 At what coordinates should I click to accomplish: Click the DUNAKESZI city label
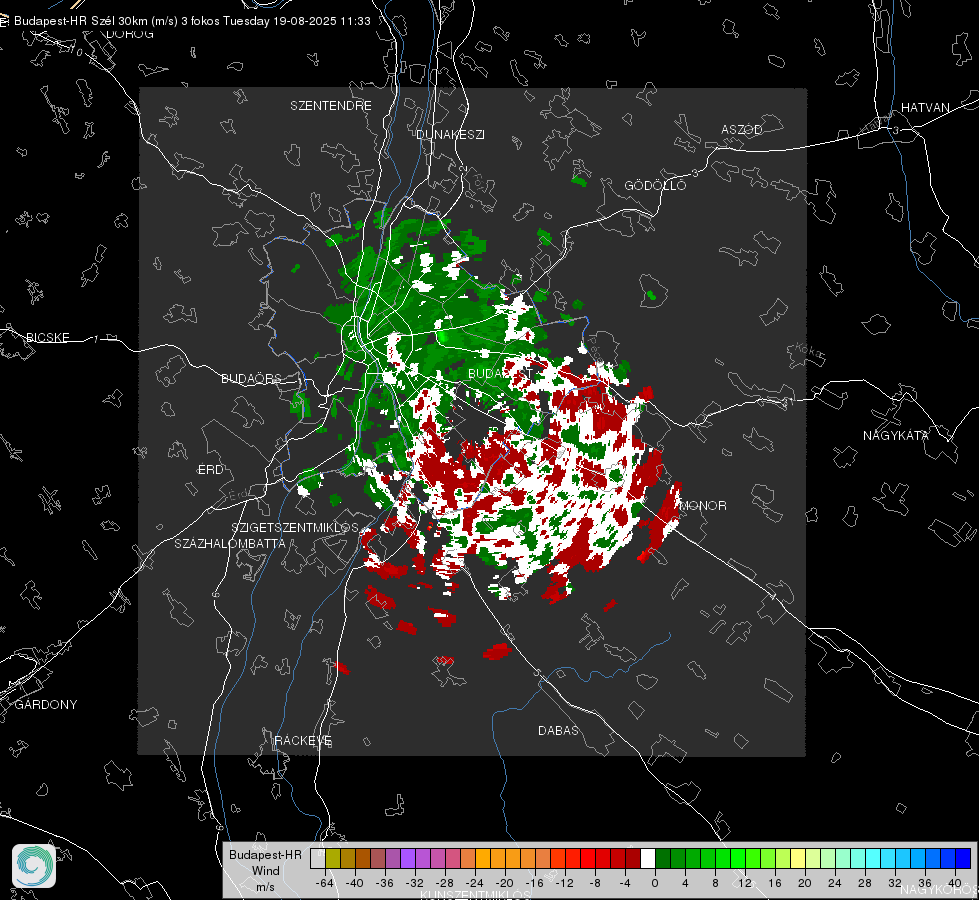(x=450, y=134)
